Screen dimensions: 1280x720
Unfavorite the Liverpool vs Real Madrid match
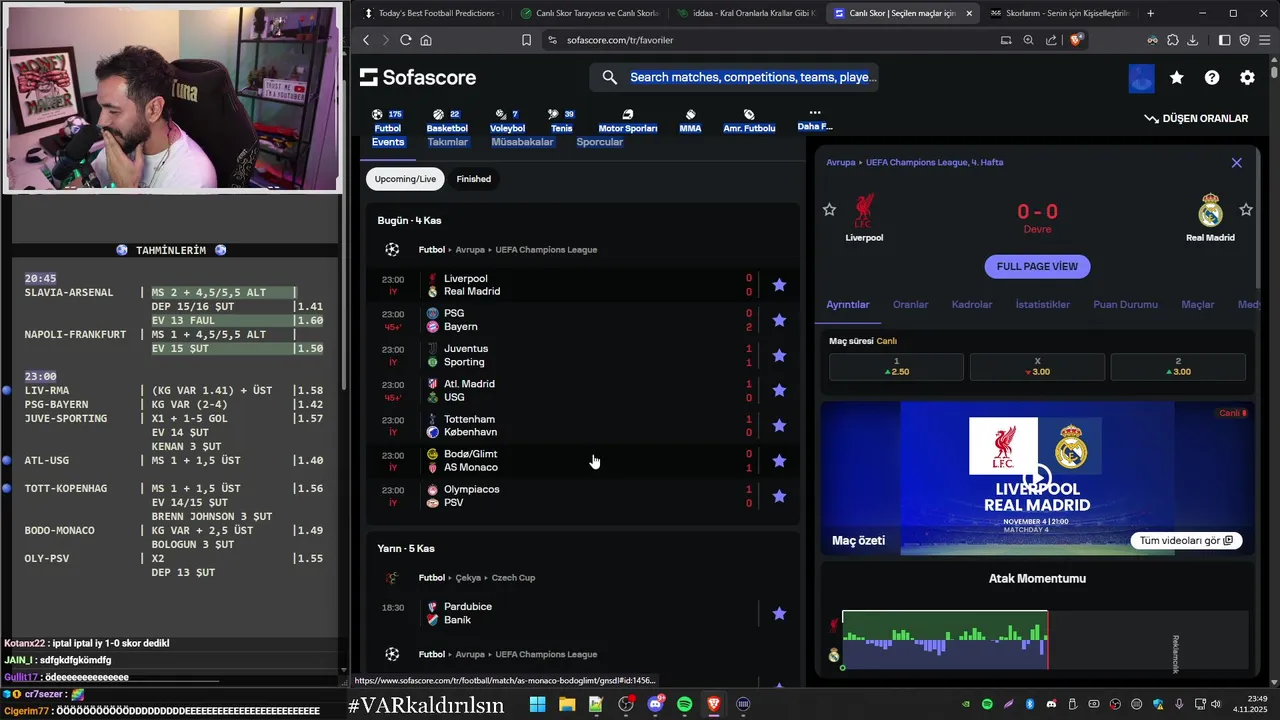click(779, 285)
